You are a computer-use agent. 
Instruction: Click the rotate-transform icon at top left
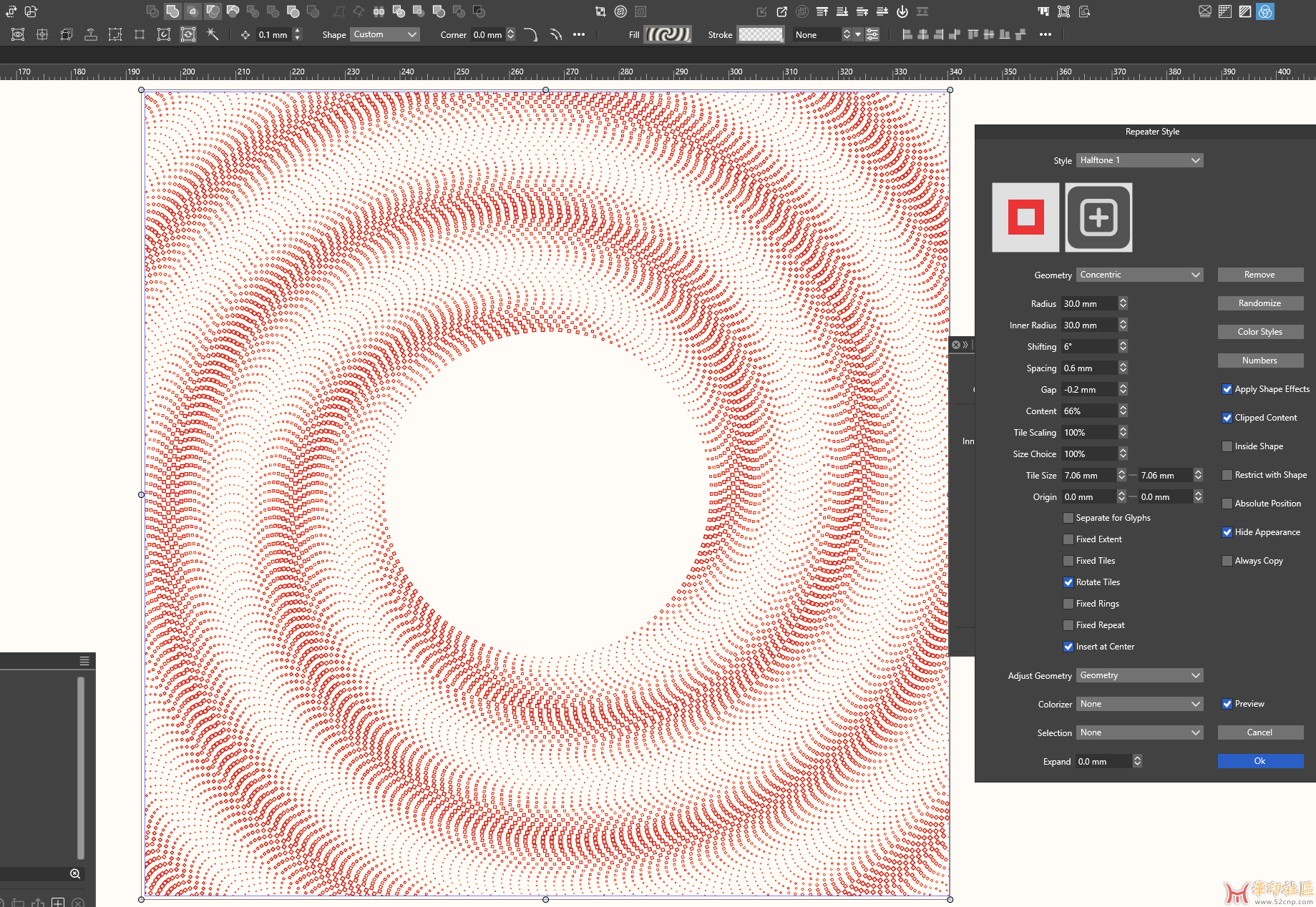click(11, 11)
